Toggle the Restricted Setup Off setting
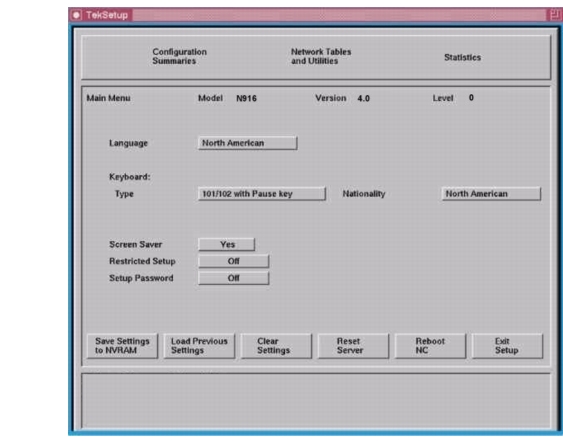 click(x=233, y=261)
